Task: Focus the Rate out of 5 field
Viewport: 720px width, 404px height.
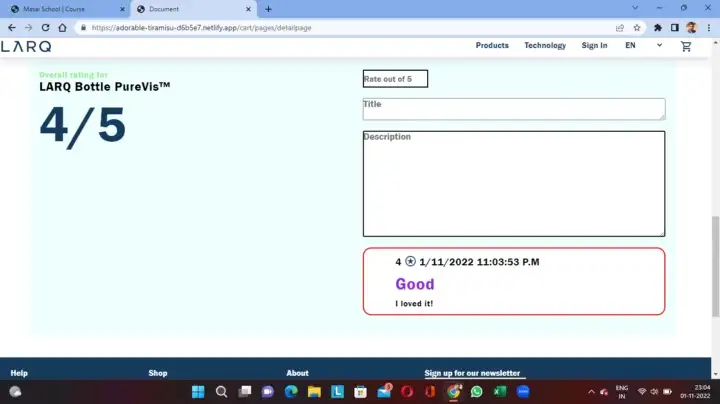Action: pyautogui.click(x=395, y=79)
